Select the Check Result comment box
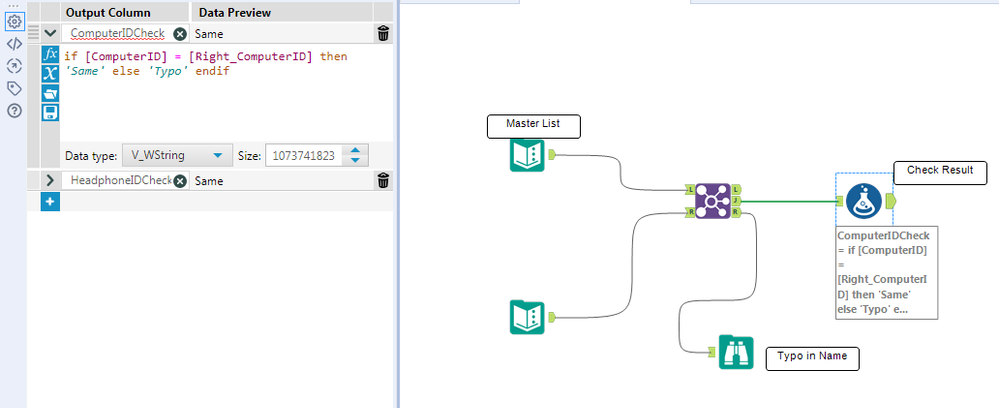This screenshot has width=999, height=408. (940, 173)
